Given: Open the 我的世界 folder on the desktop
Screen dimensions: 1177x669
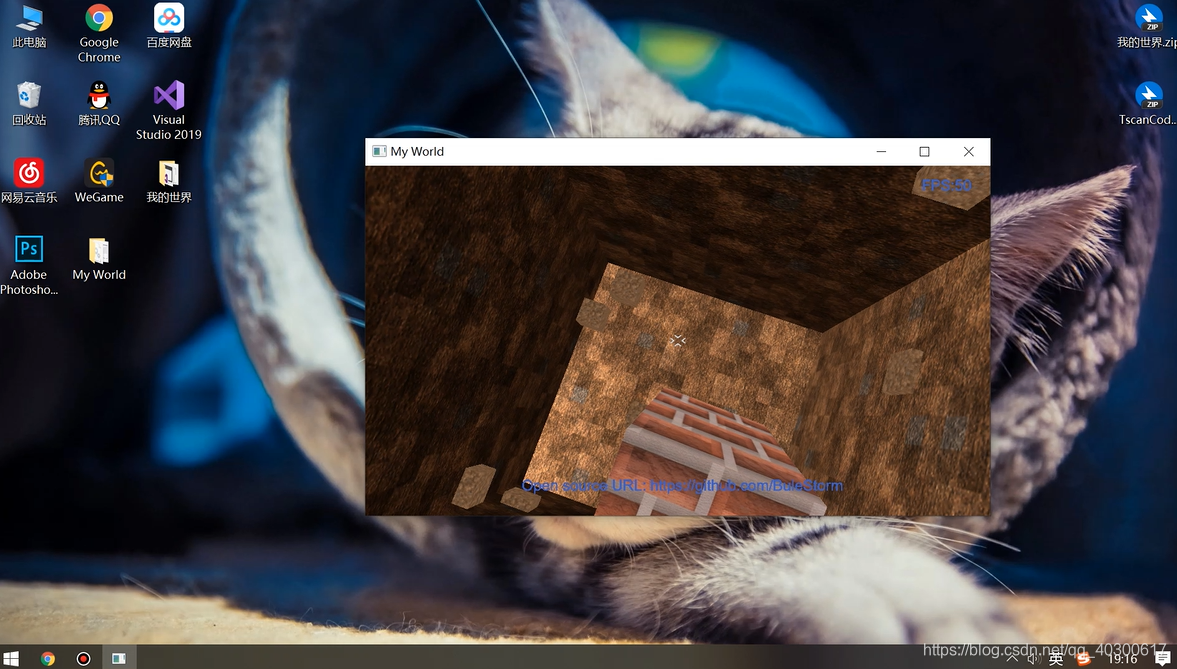Looking at the screenshot, I should [169, 181].
